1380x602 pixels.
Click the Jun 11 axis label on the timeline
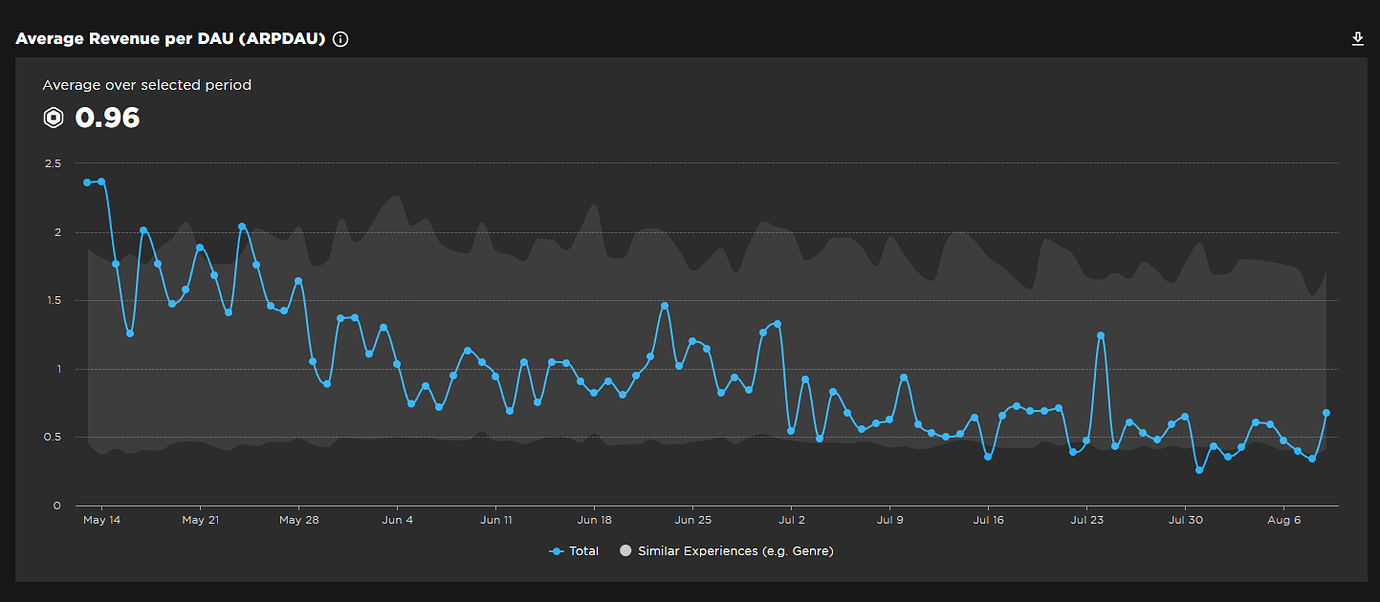pos(496,520)
